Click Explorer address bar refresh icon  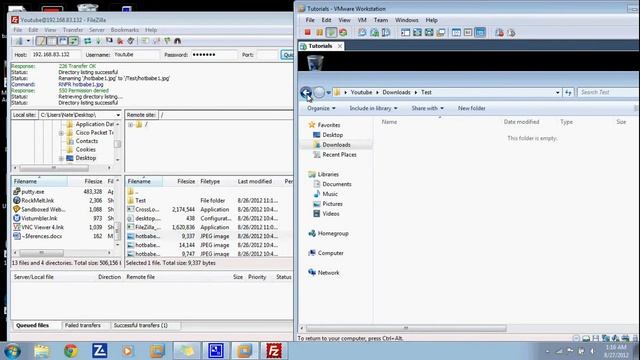click(x=568, y=92)
